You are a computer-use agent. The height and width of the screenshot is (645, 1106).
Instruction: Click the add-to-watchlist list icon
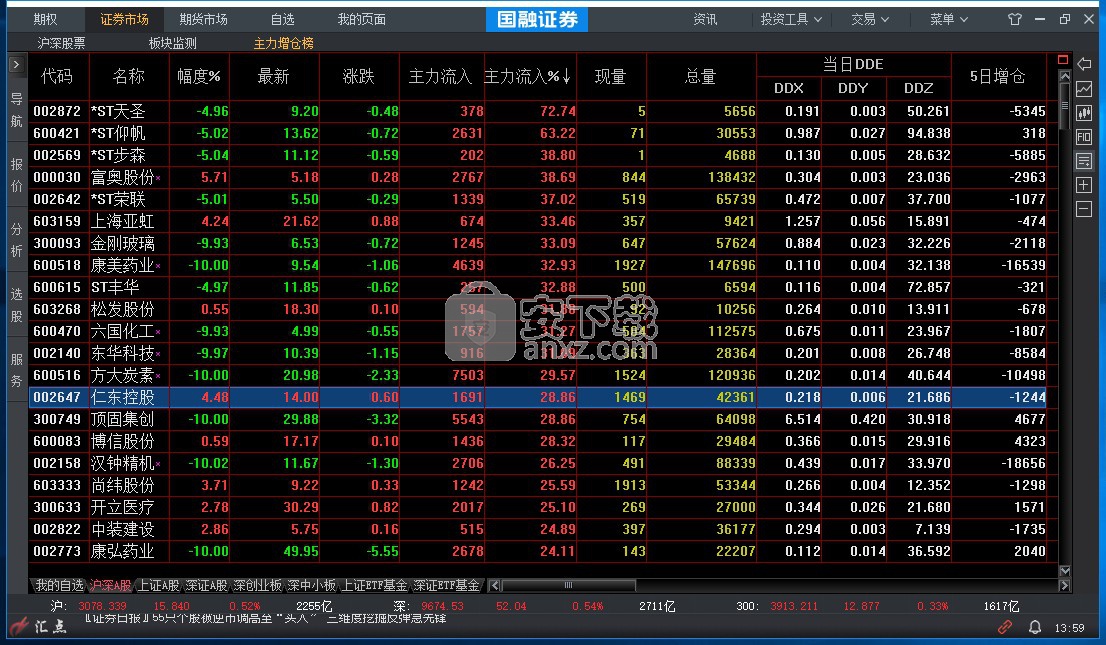[1084, 161]
